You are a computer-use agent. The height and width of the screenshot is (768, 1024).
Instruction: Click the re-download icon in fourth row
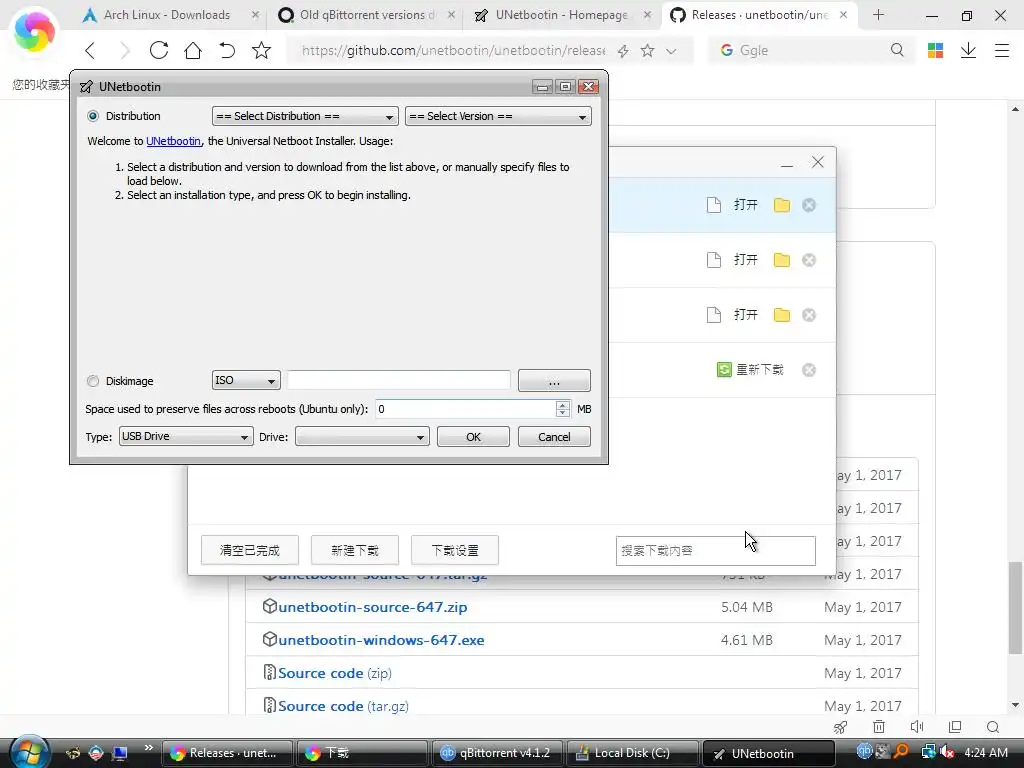[x=724, y=370]
